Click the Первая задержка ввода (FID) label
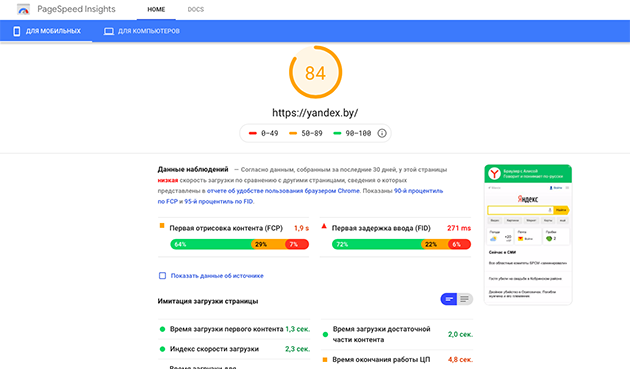Viewport: 630px width, 369px height. pos(381,228)
